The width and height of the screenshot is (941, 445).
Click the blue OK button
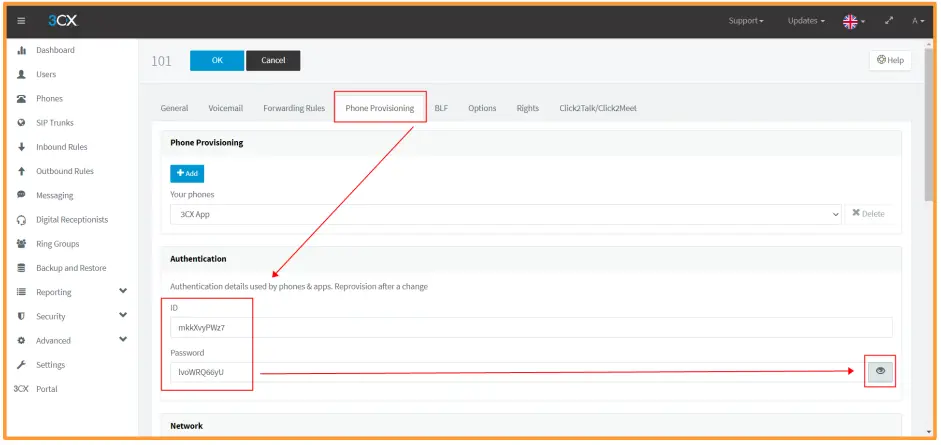pos(217,61)
